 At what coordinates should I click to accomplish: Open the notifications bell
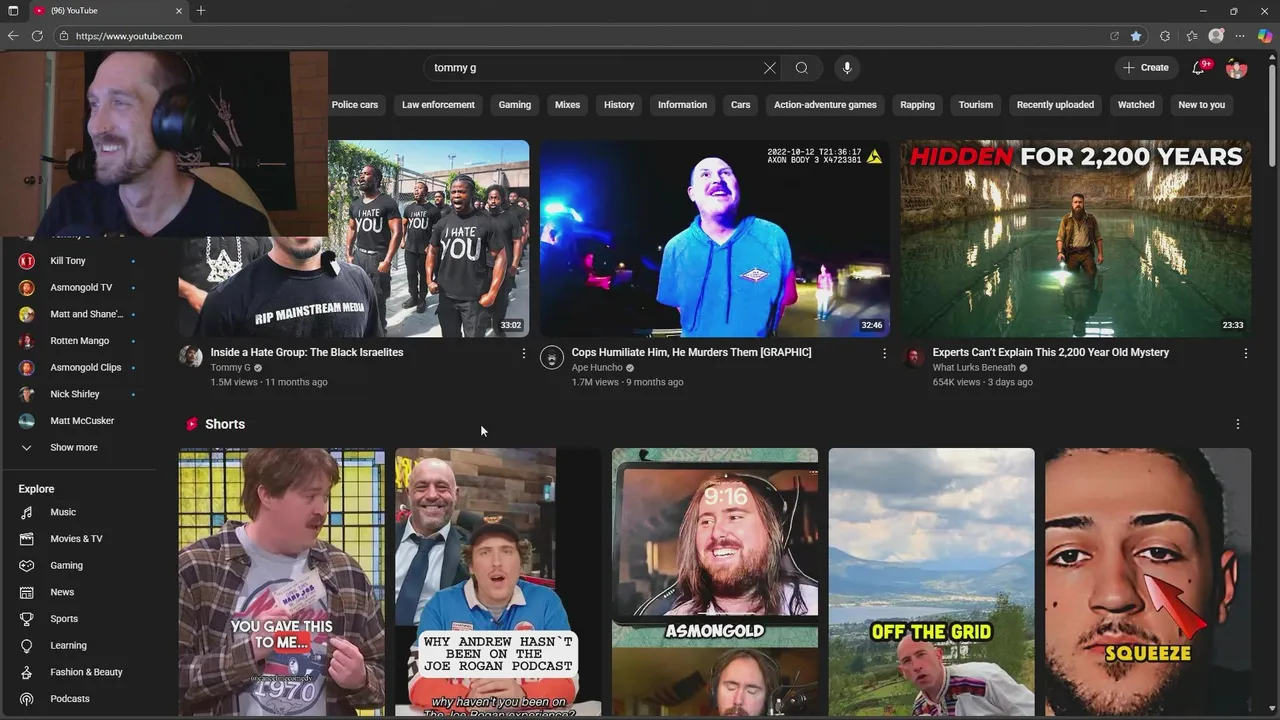tap(1199, 68)
